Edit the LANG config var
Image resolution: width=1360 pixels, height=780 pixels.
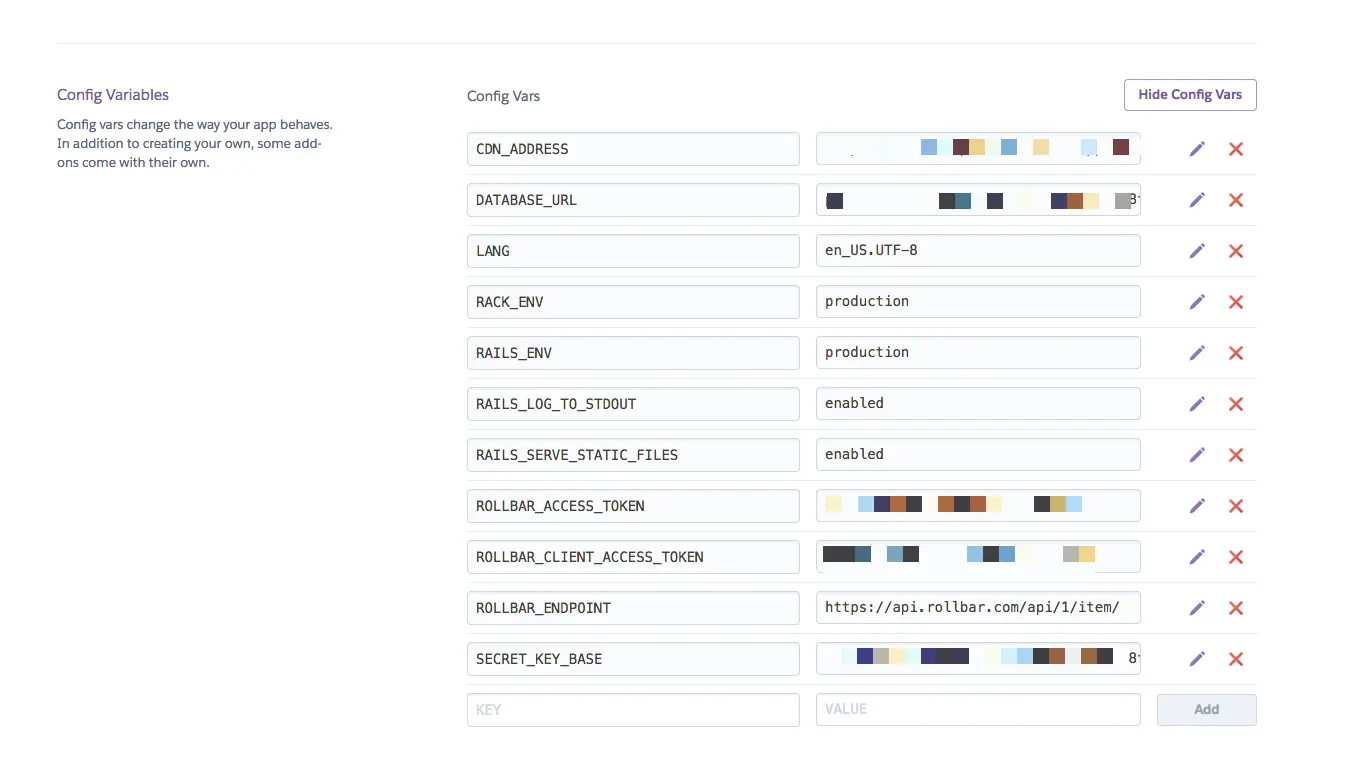(x=1197, y=251)
